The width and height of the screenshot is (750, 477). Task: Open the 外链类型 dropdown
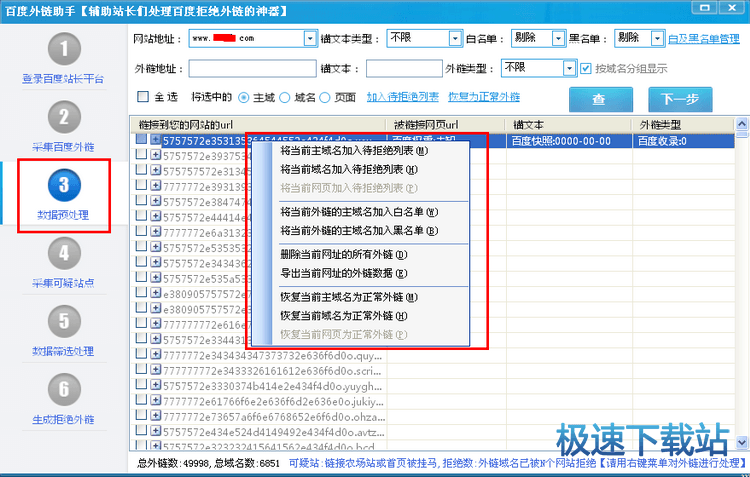click(x=569, y=68)
